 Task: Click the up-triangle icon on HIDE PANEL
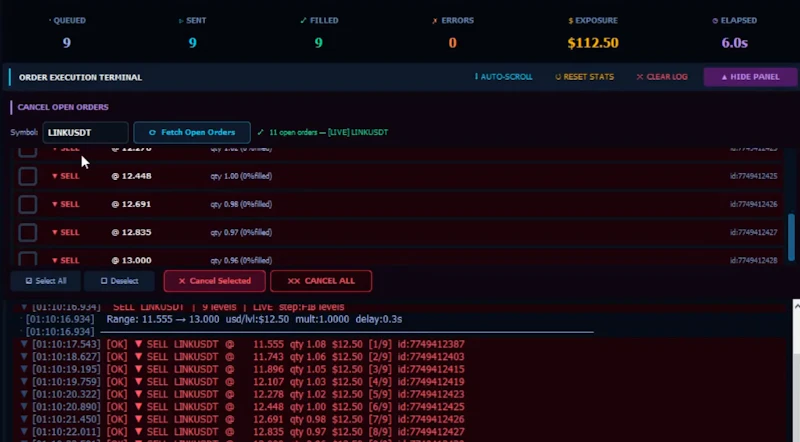pyautogui.click(x=724, y=77)
